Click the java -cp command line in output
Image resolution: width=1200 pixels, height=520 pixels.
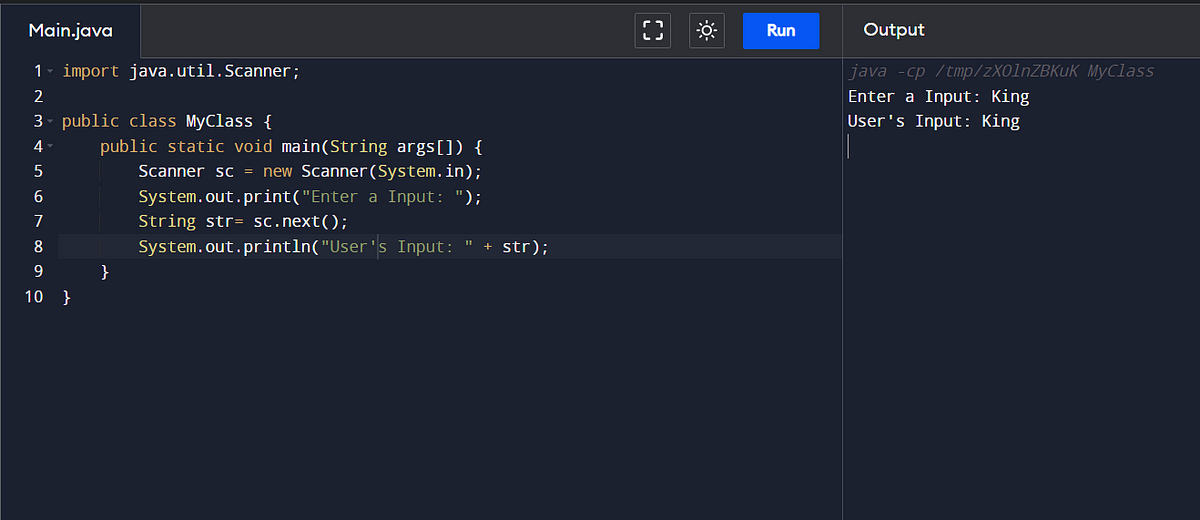(1001, 71)
